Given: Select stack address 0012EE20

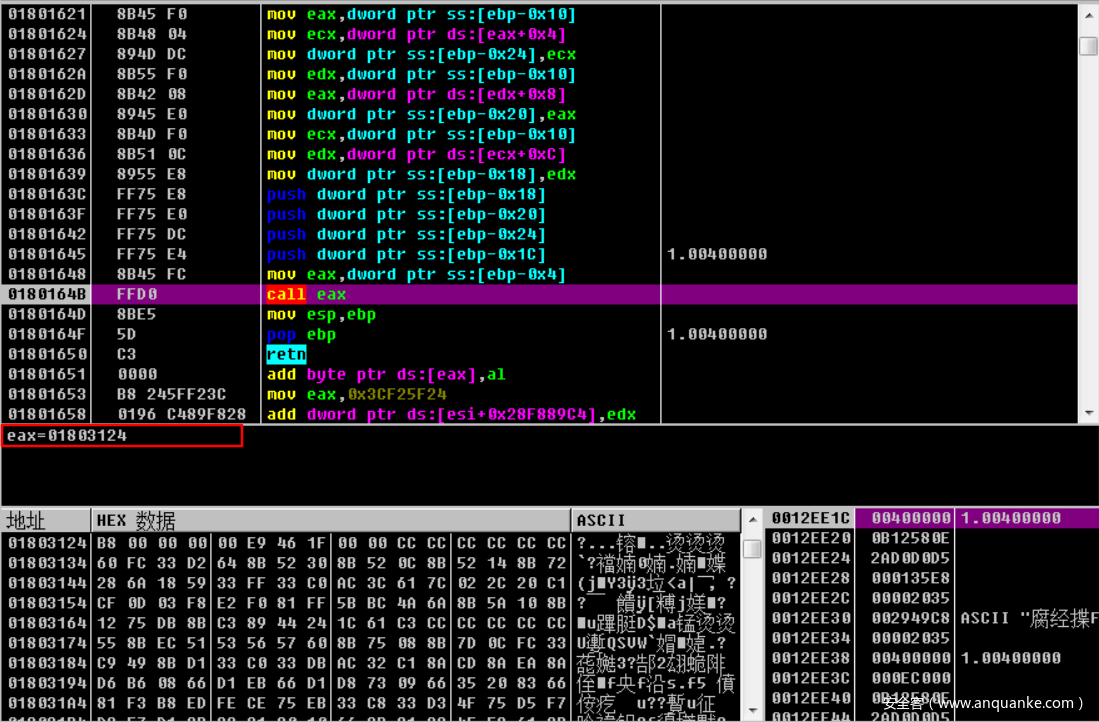Looking at the screenshot, I should tap(810, 538).
